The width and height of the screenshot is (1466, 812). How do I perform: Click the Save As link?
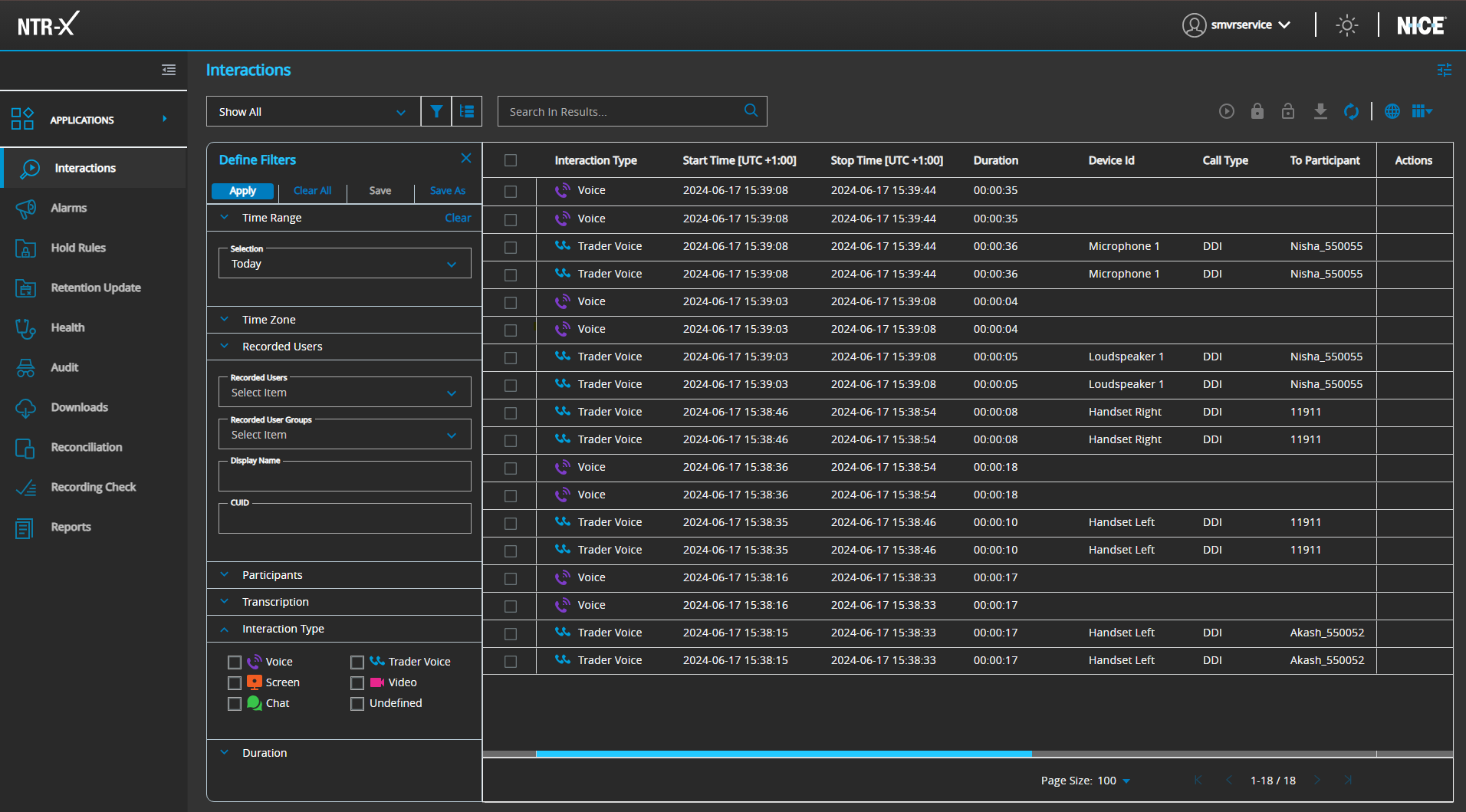pyautogui.click(x=448, y=190)
